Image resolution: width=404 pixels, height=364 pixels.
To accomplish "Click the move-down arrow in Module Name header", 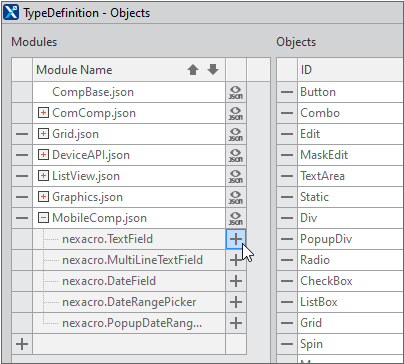I will (213, 70).
